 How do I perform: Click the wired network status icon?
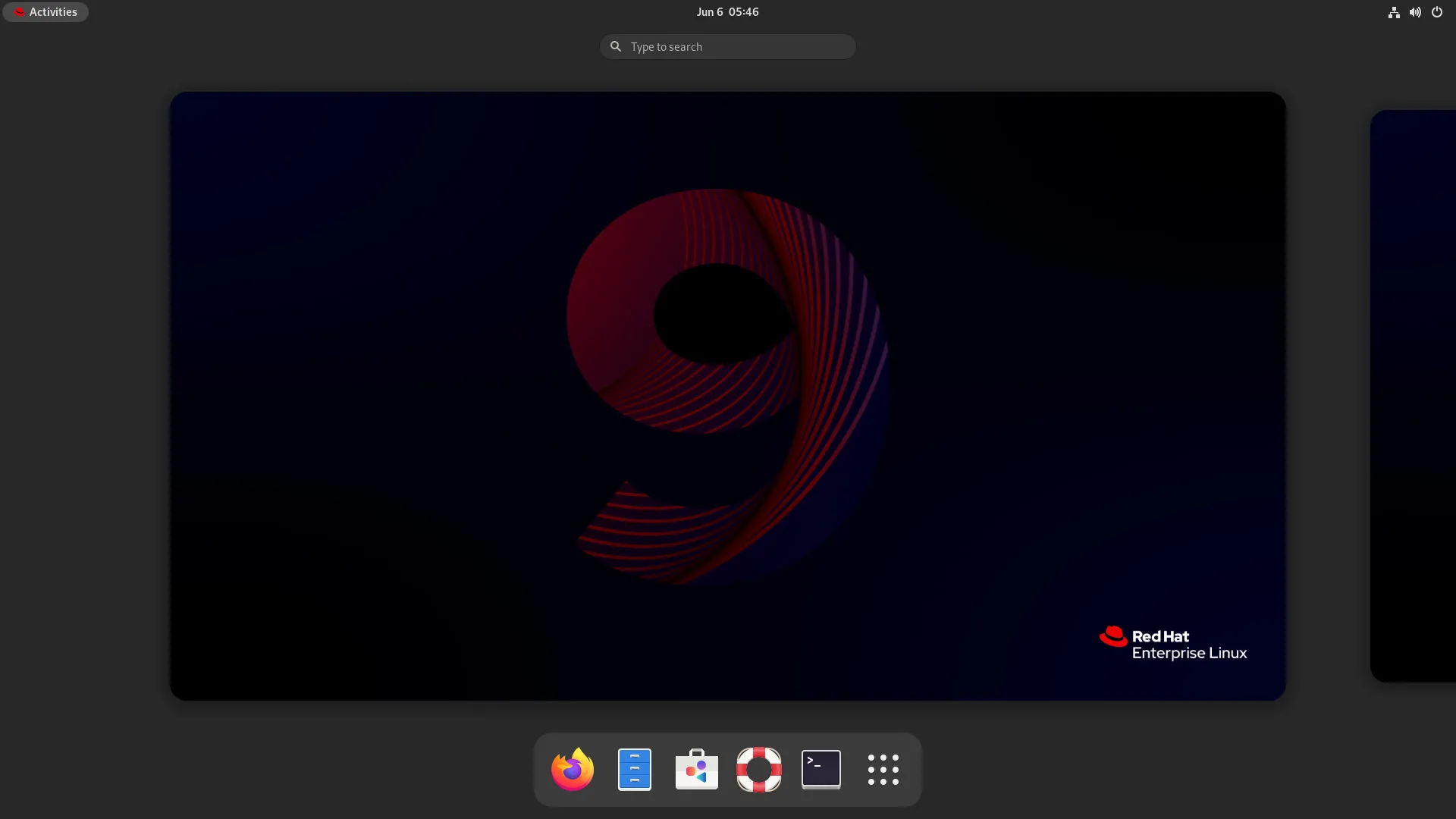point(1394,12)
